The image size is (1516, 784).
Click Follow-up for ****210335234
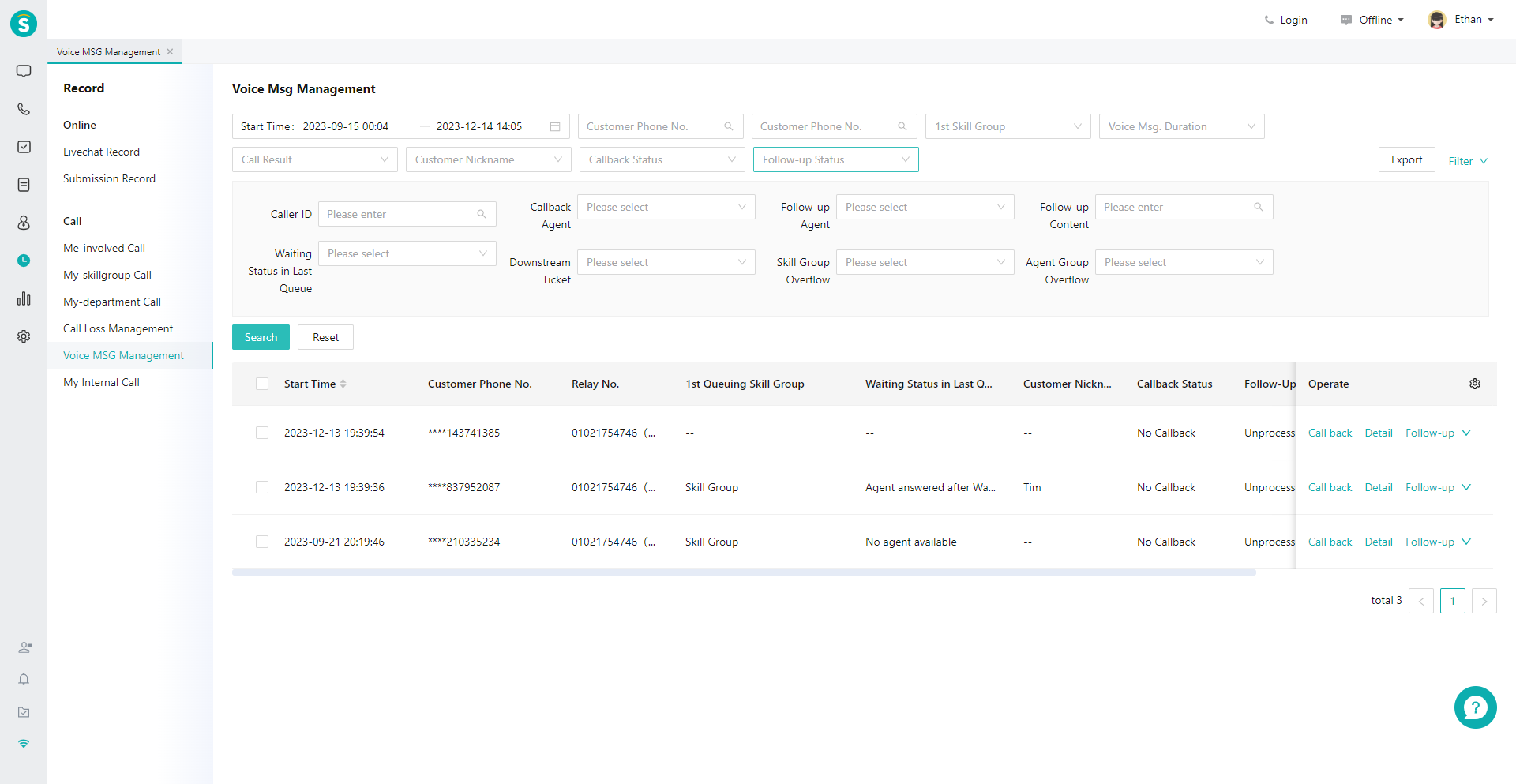point(1430,542)
